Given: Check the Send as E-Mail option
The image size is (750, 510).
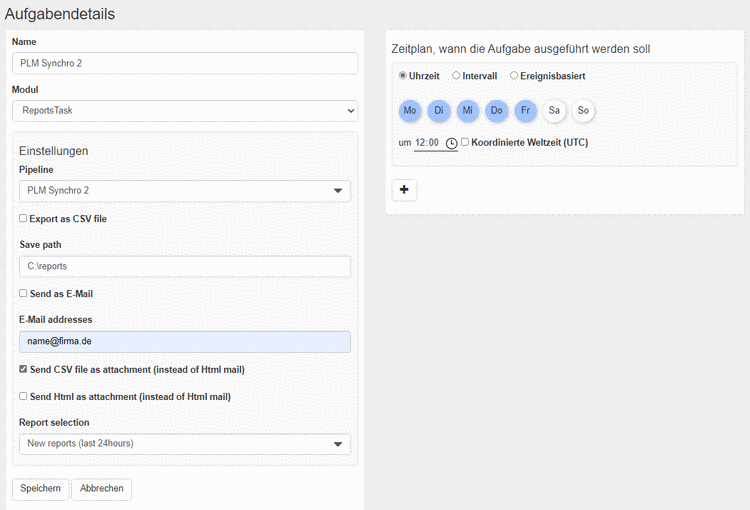Looking at the screenshot, I should 24,294.
